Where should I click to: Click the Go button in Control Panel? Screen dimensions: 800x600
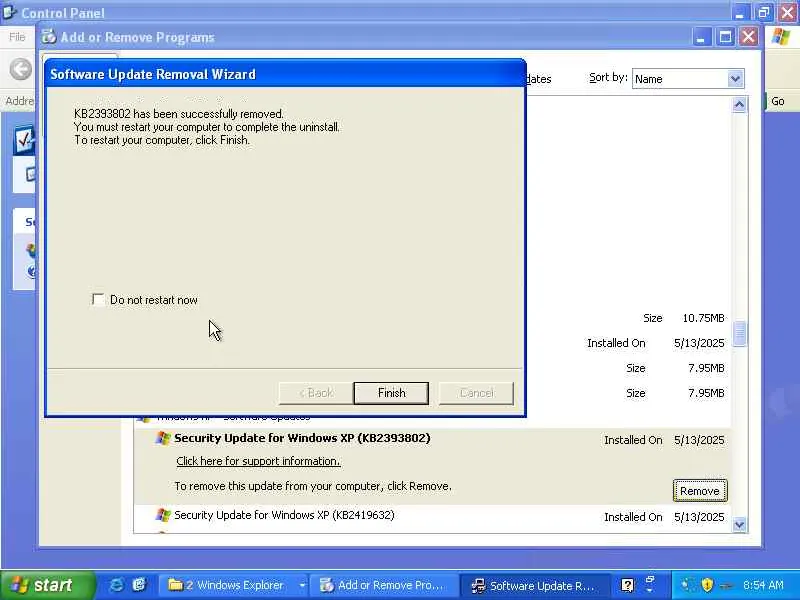pyautogui.click(x=778, y=101)
